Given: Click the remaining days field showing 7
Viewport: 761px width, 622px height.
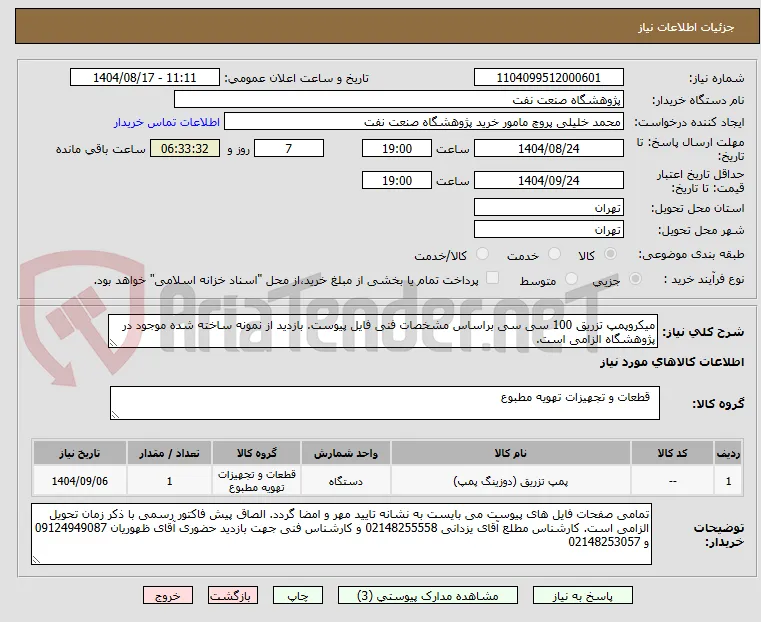Looking at the screenshot, I should point(289,148).
